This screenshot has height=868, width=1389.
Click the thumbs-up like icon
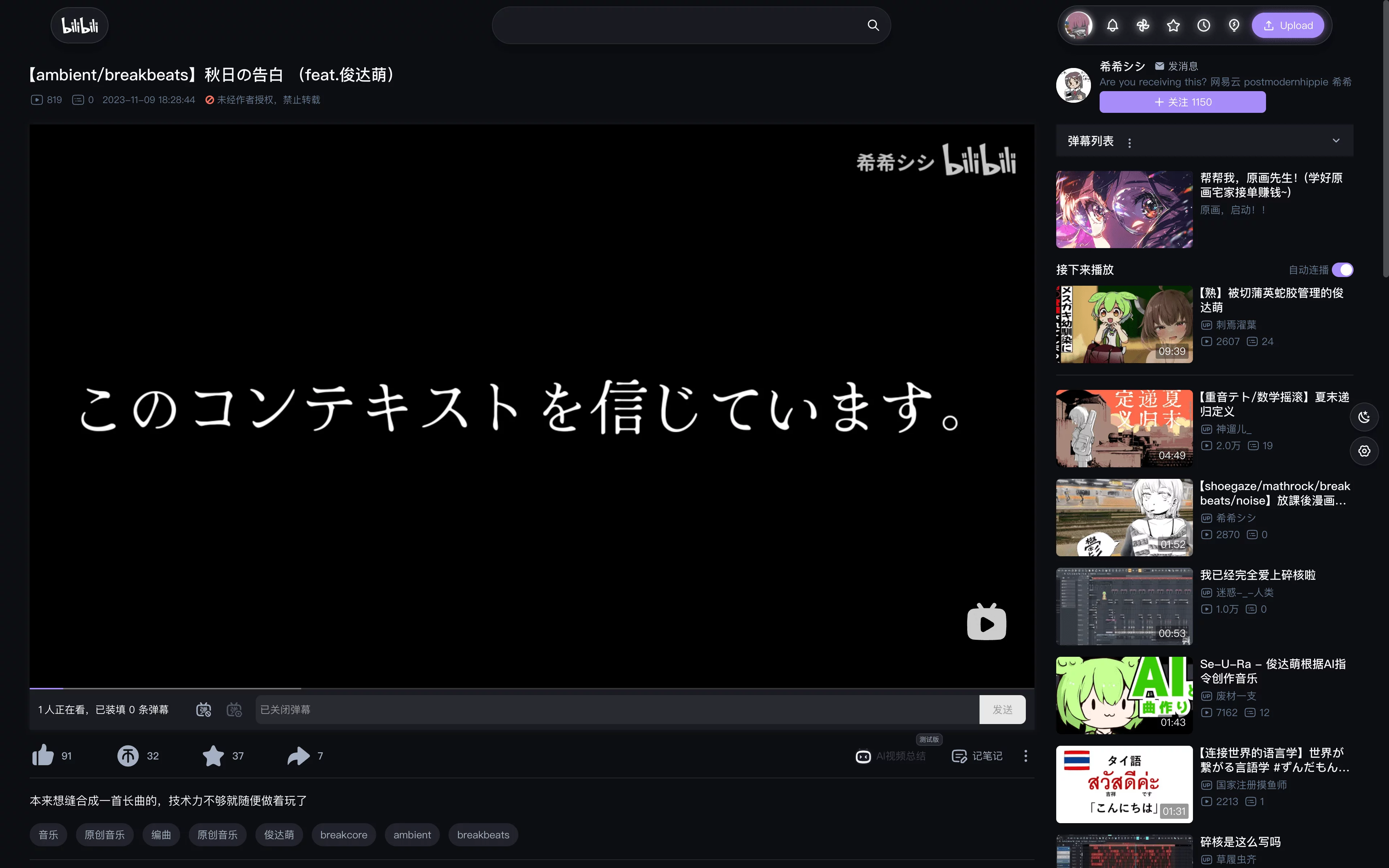[43, 756]
